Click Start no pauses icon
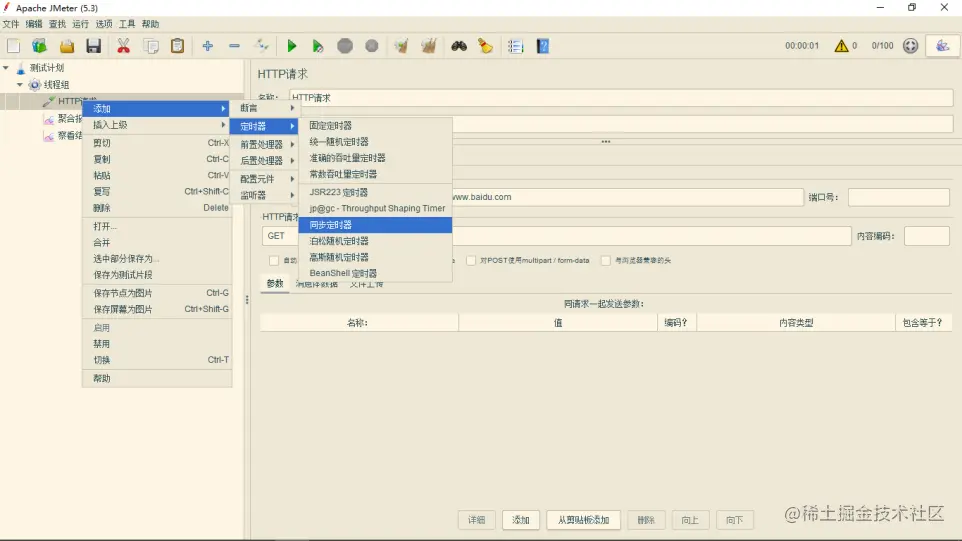The height and width of the screenshot is (541, 962). pyautogui.click(x=318, y=46)
